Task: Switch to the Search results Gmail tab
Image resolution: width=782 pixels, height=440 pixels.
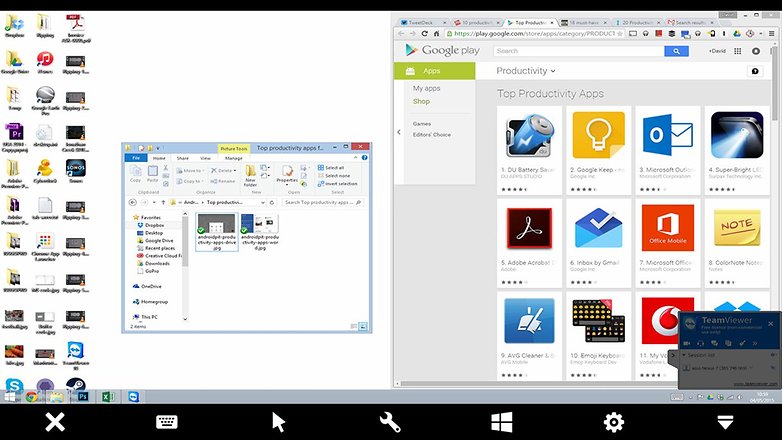Action: click(690, 22)
